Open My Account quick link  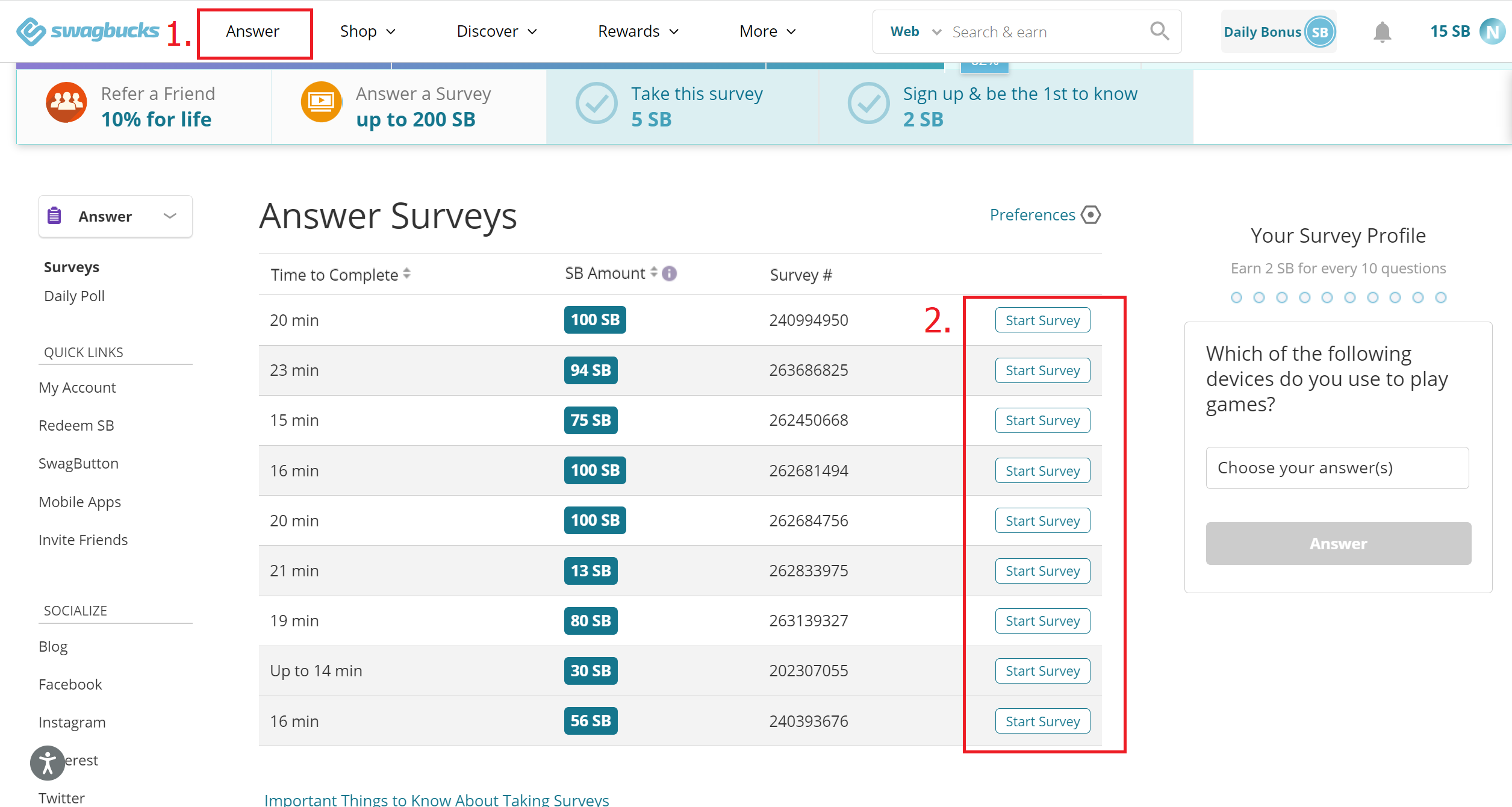(x=77, y=387)
